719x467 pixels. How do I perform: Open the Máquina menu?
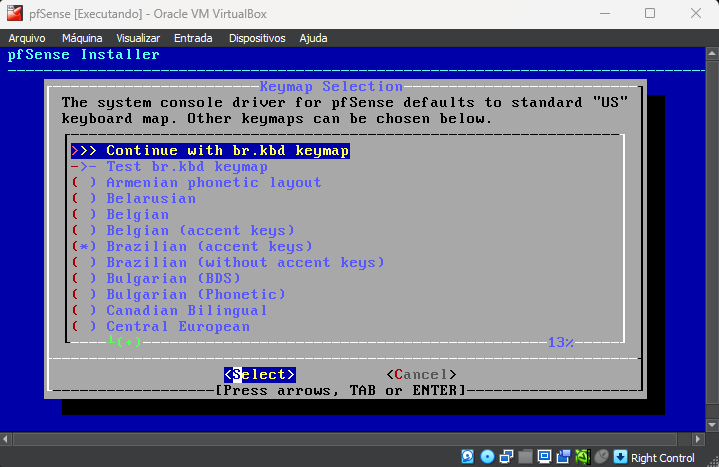82,38
